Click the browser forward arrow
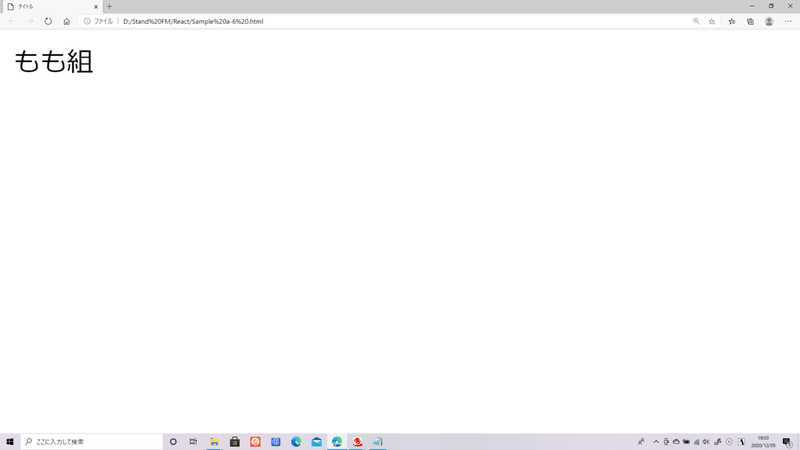800x450 pixels. [x=30, y=21]
